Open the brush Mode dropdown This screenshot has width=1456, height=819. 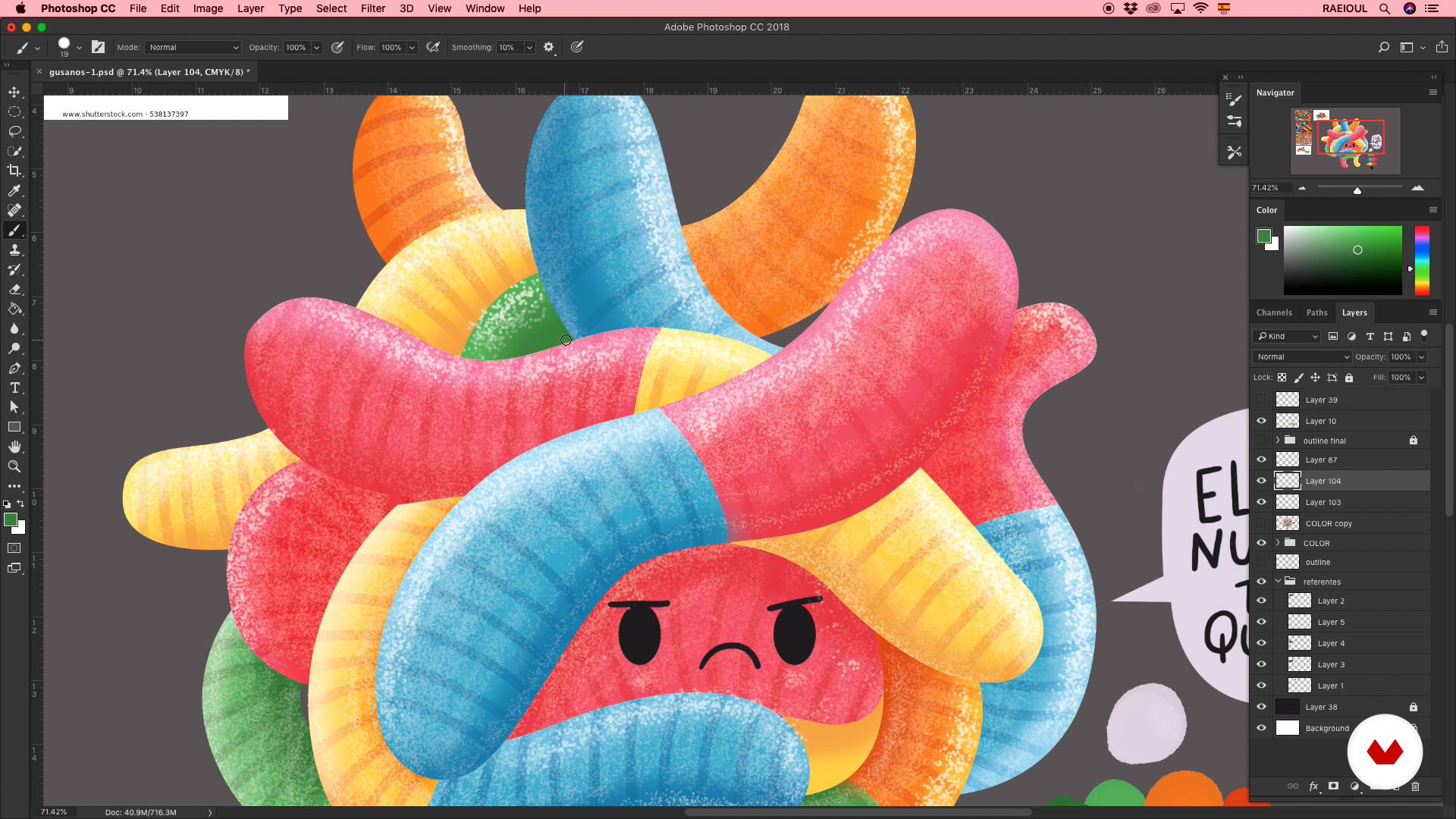coord(193,47)
